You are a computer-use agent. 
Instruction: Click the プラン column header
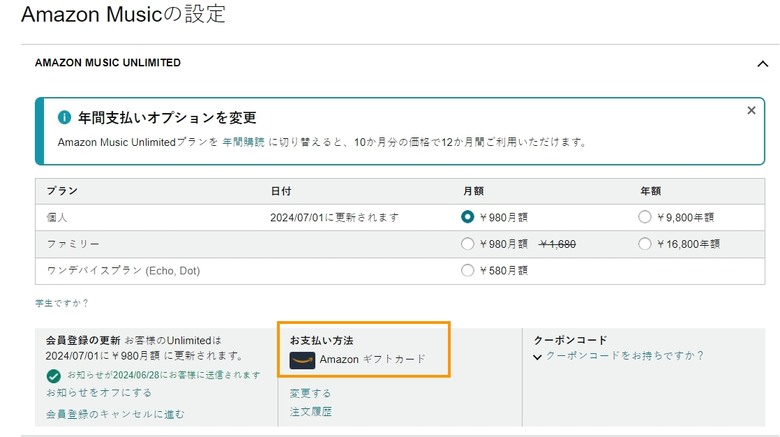click(x=62, y=191)
